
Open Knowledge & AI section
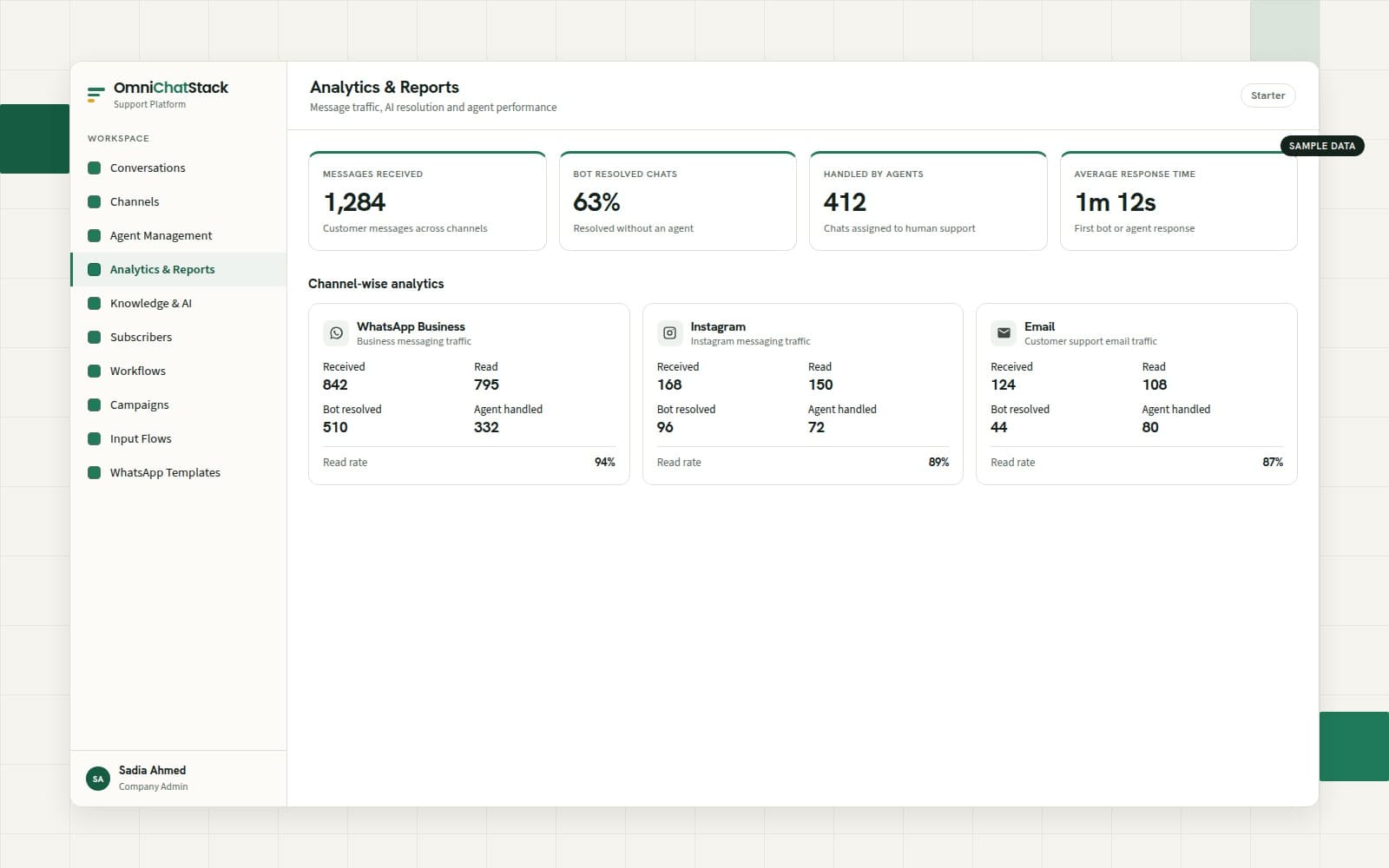point(178,303)
